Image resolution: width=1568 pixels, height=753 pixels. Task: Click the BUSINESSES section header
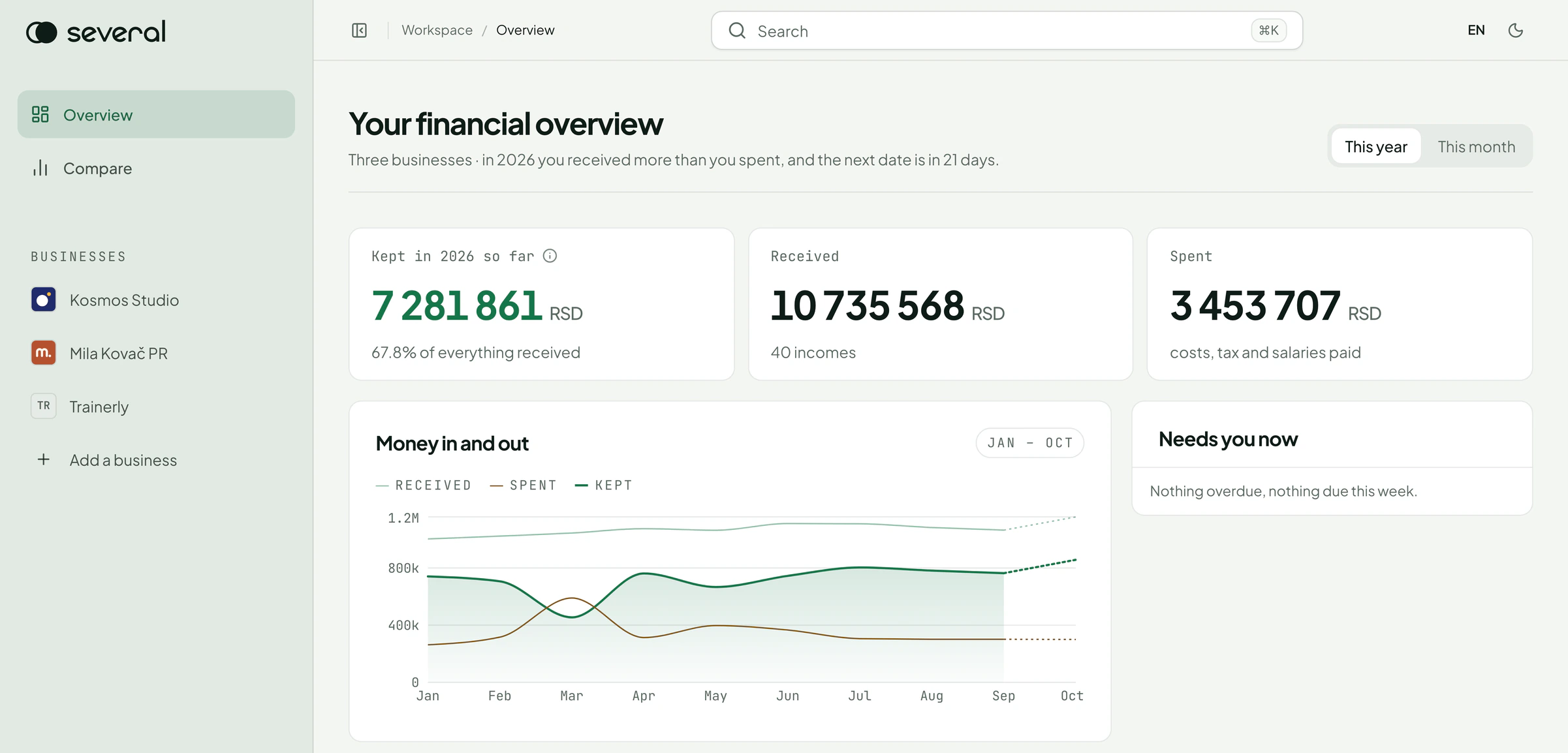click(x=78, y=256)
